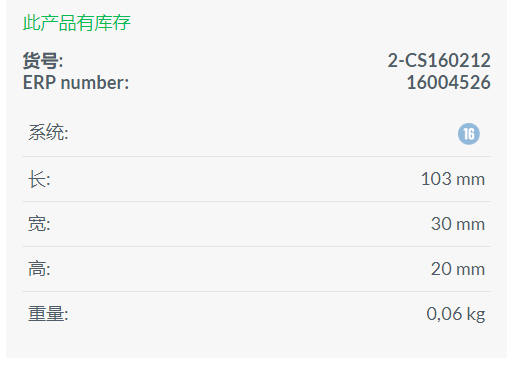Click the 系统 specification row

point(256,134)
